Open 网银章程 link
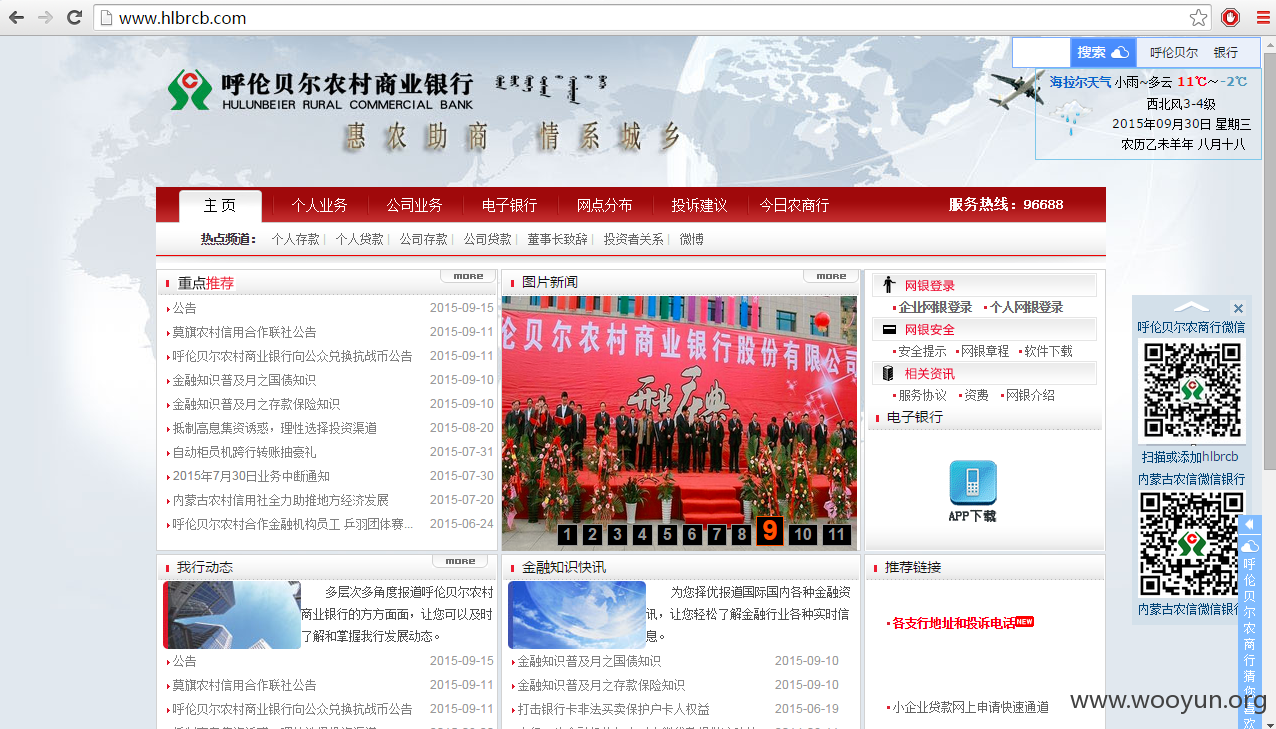1276x729 pixels. 984,351
